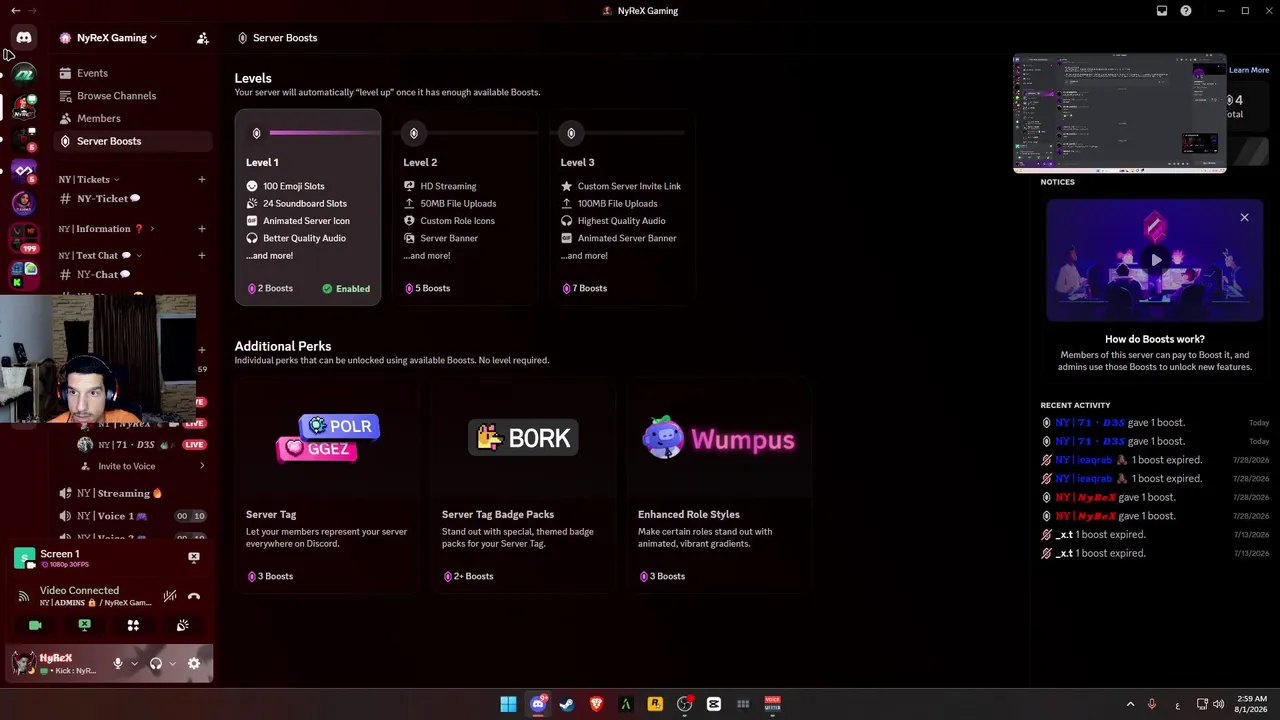
Task: Stop streaming Screen 1
Action: pyautogui.click(x=194, y=557)
